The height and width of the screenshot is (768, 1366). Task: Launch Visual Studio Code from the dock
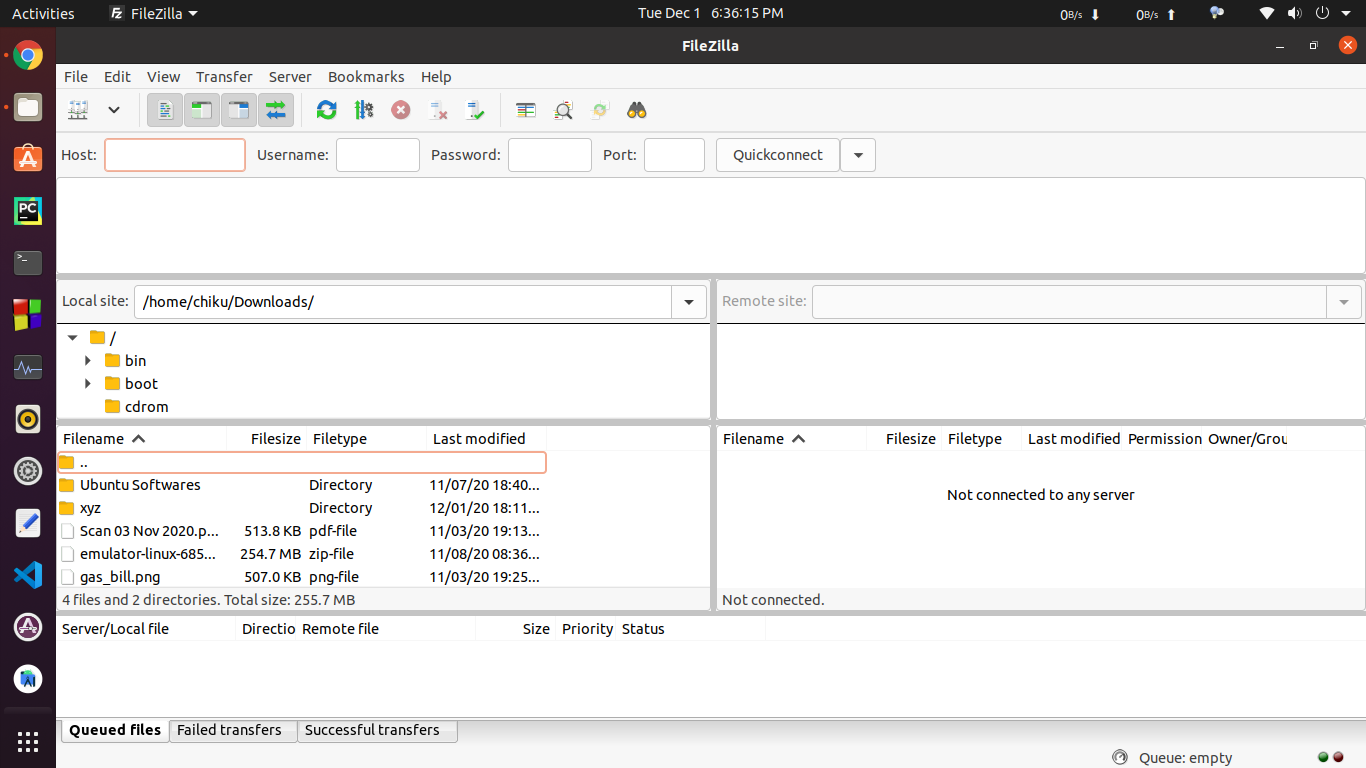tap(28, 574)
